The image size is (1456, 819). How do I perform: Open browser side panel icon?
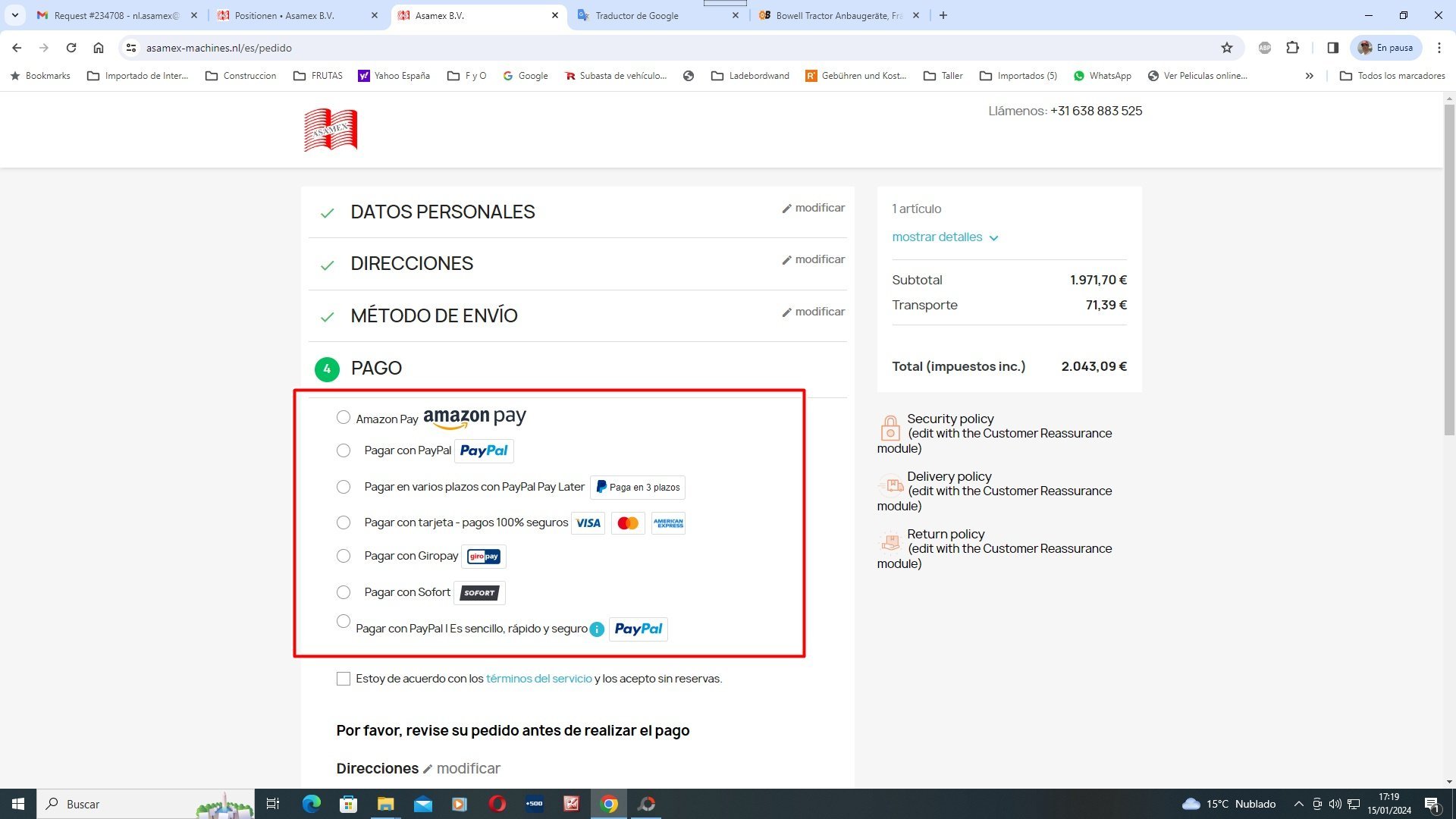click(x=1332, y=48)
